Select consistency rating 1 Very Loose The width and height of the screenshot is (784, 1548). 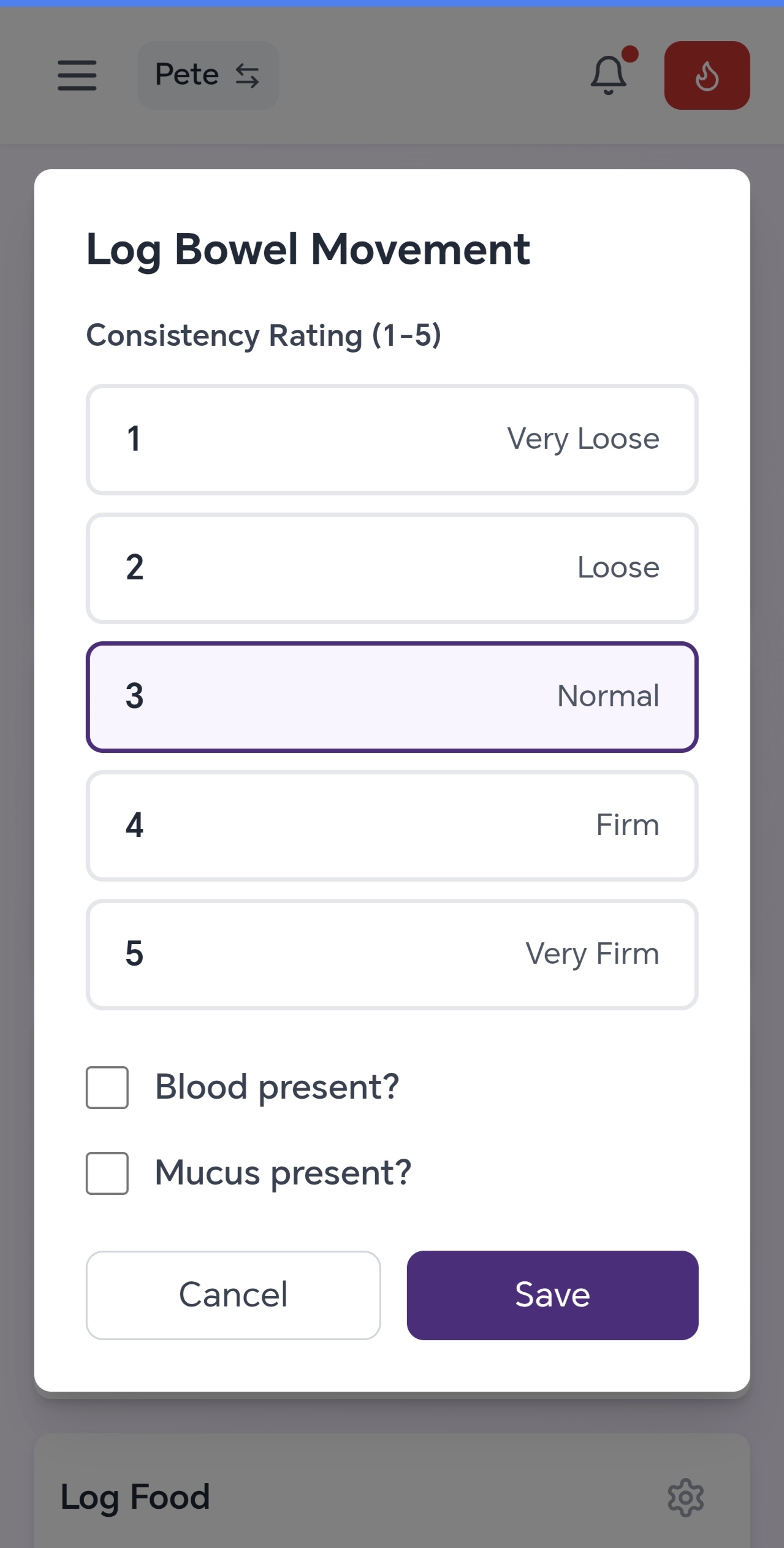tap(392, 440)
